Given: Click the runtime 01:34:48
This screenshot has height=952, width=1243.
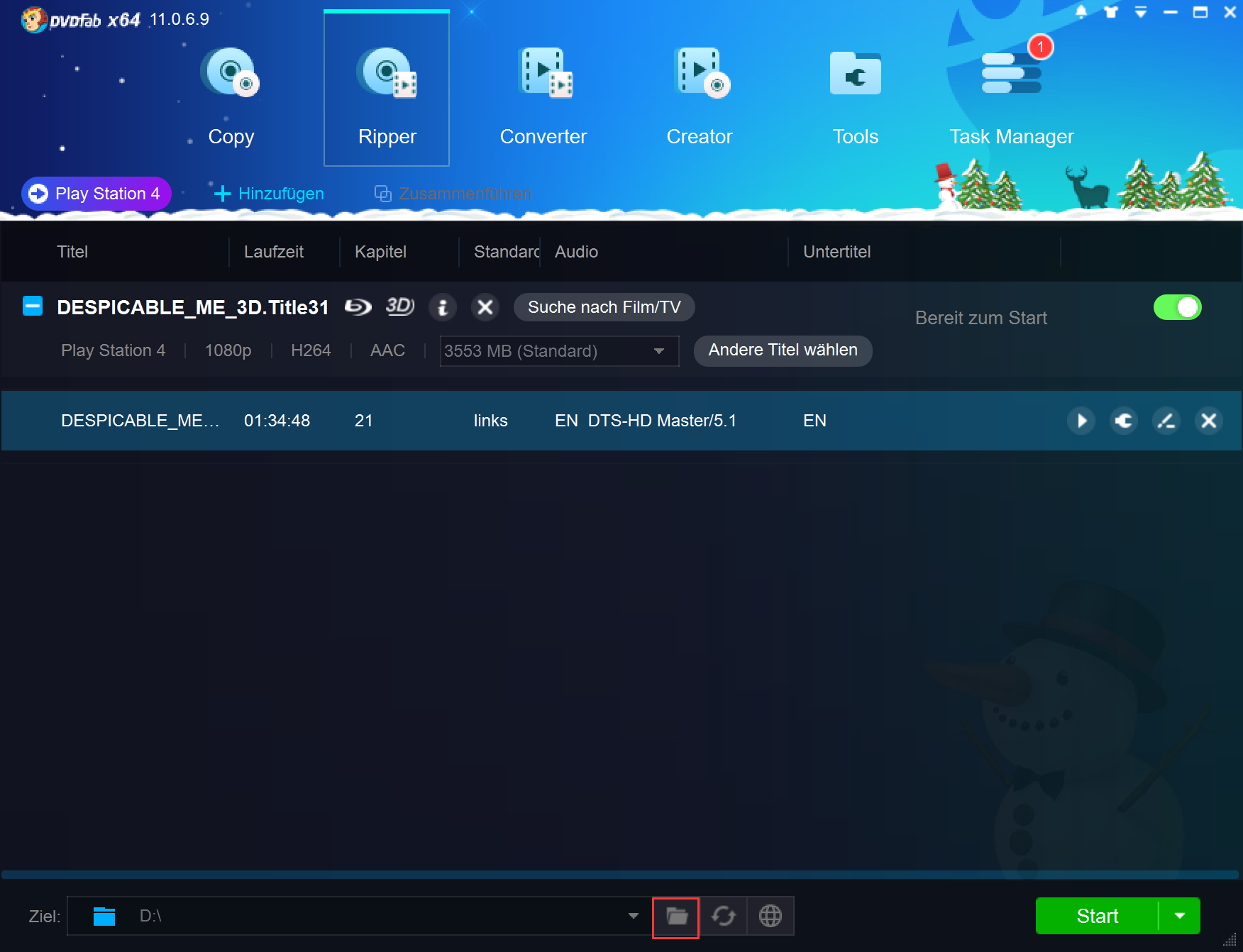Looking at the screenshot, I should (277, 421).
